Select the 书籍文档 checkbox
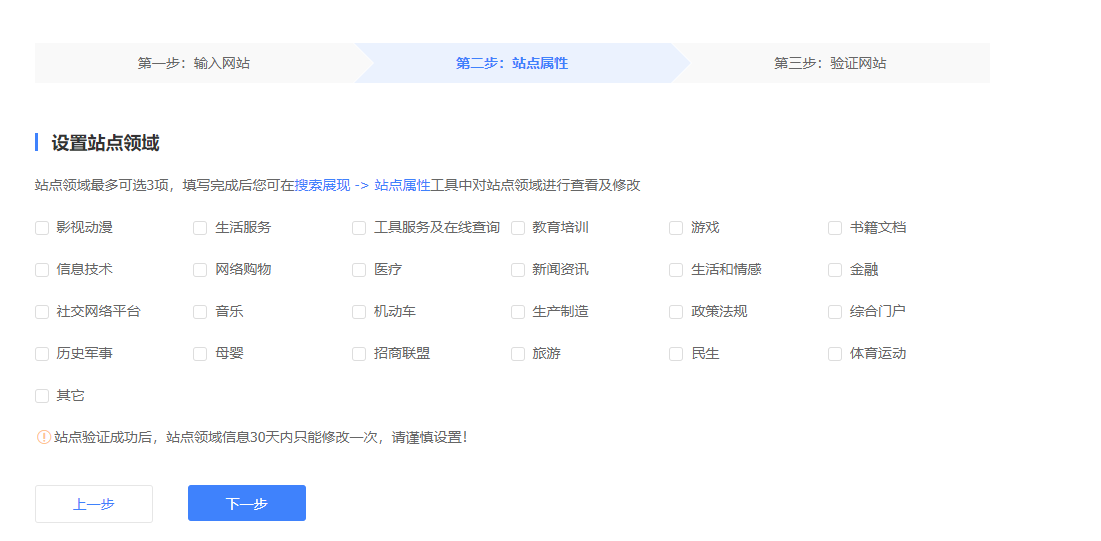Viewport: 1101px width, 541px height. (x=835, y=228)
